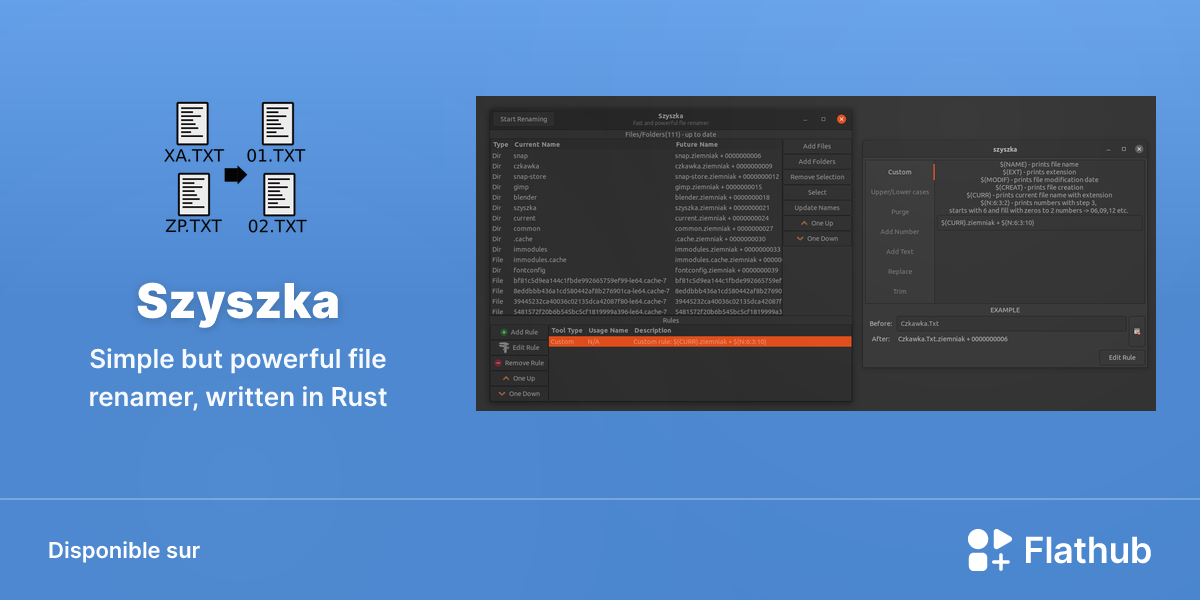The height and width of the screenshot is (600, 1200).
Task: Click the Szyszka file-rename app icon
Action: pyautogui.click(x=236, y=170)
